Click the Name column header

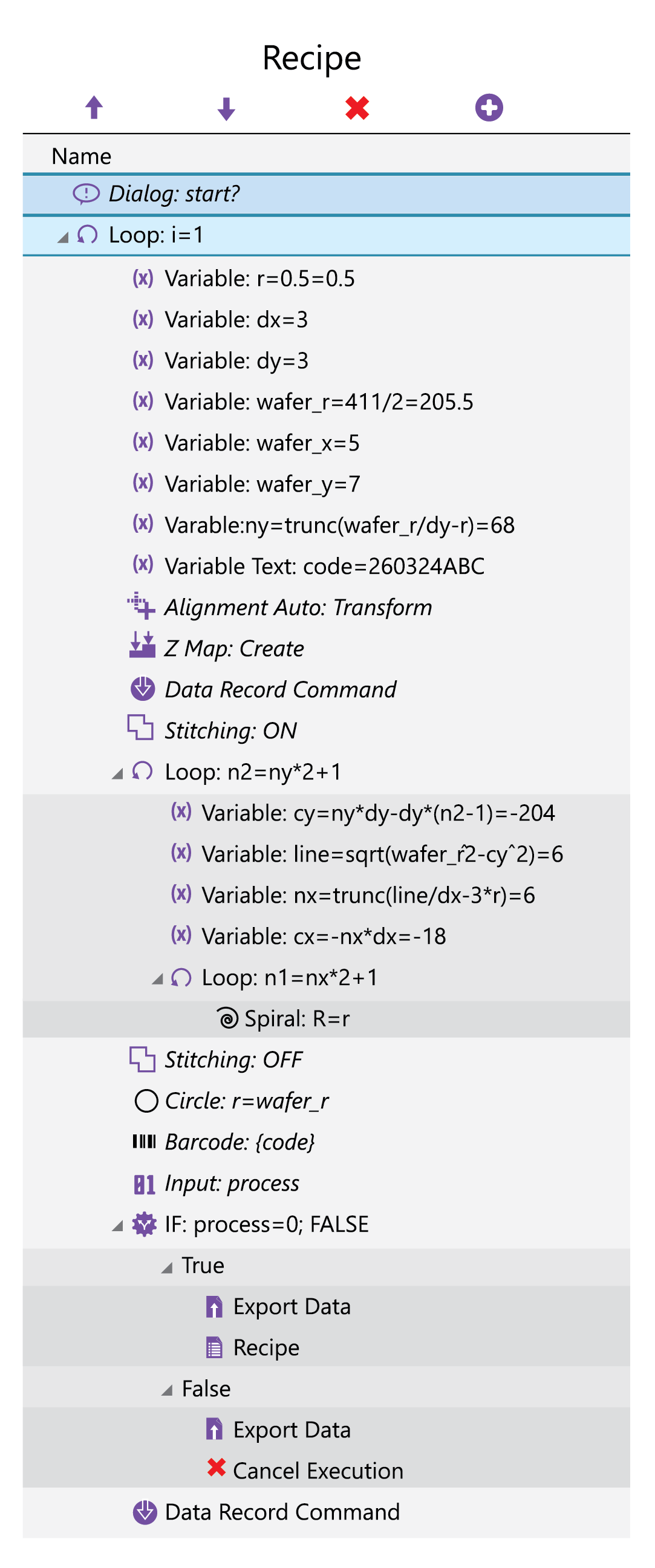click(82, 156)
